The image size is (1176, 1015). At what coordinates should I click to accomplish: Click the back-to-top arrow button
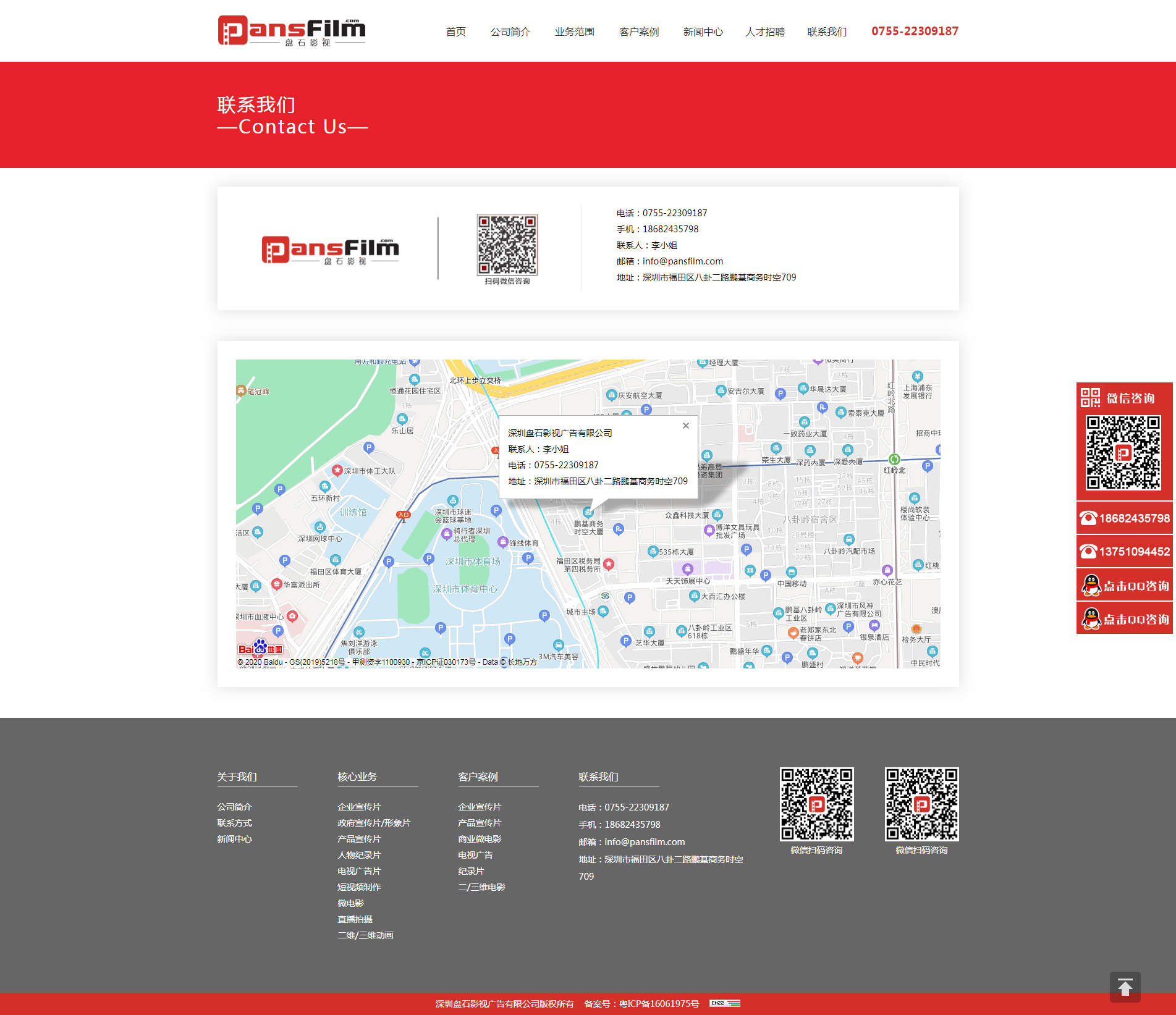[x=1125, y=987]
